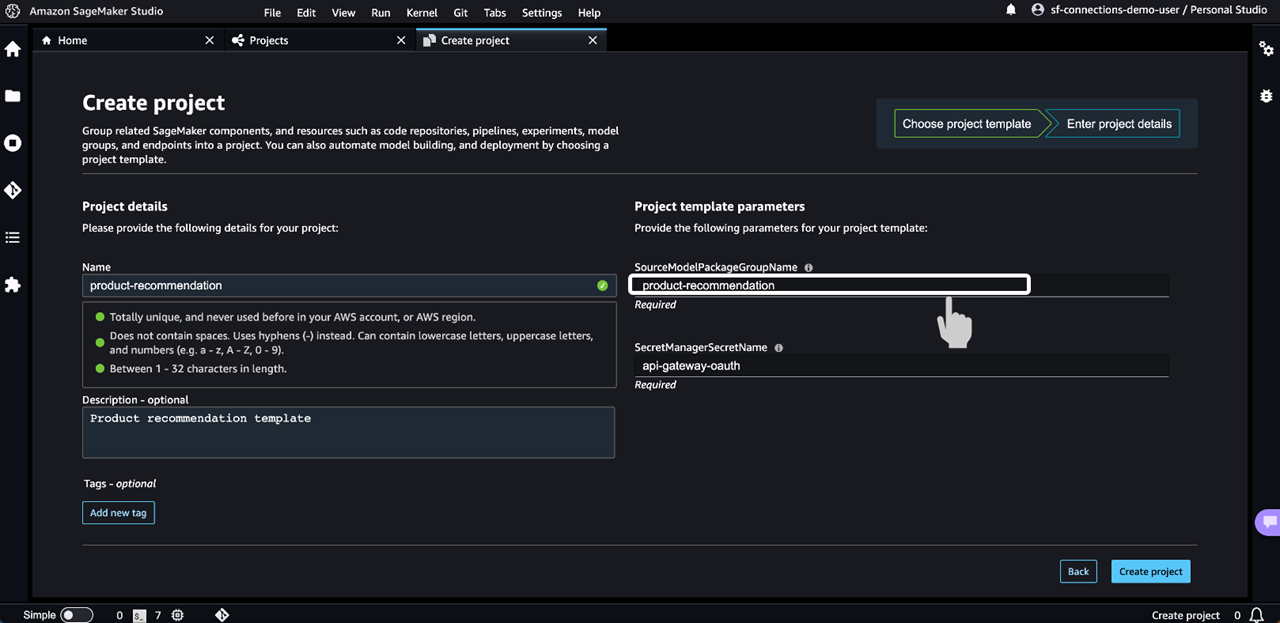
Task: Click the terminal icon in status bar
Action: (140, 615)
